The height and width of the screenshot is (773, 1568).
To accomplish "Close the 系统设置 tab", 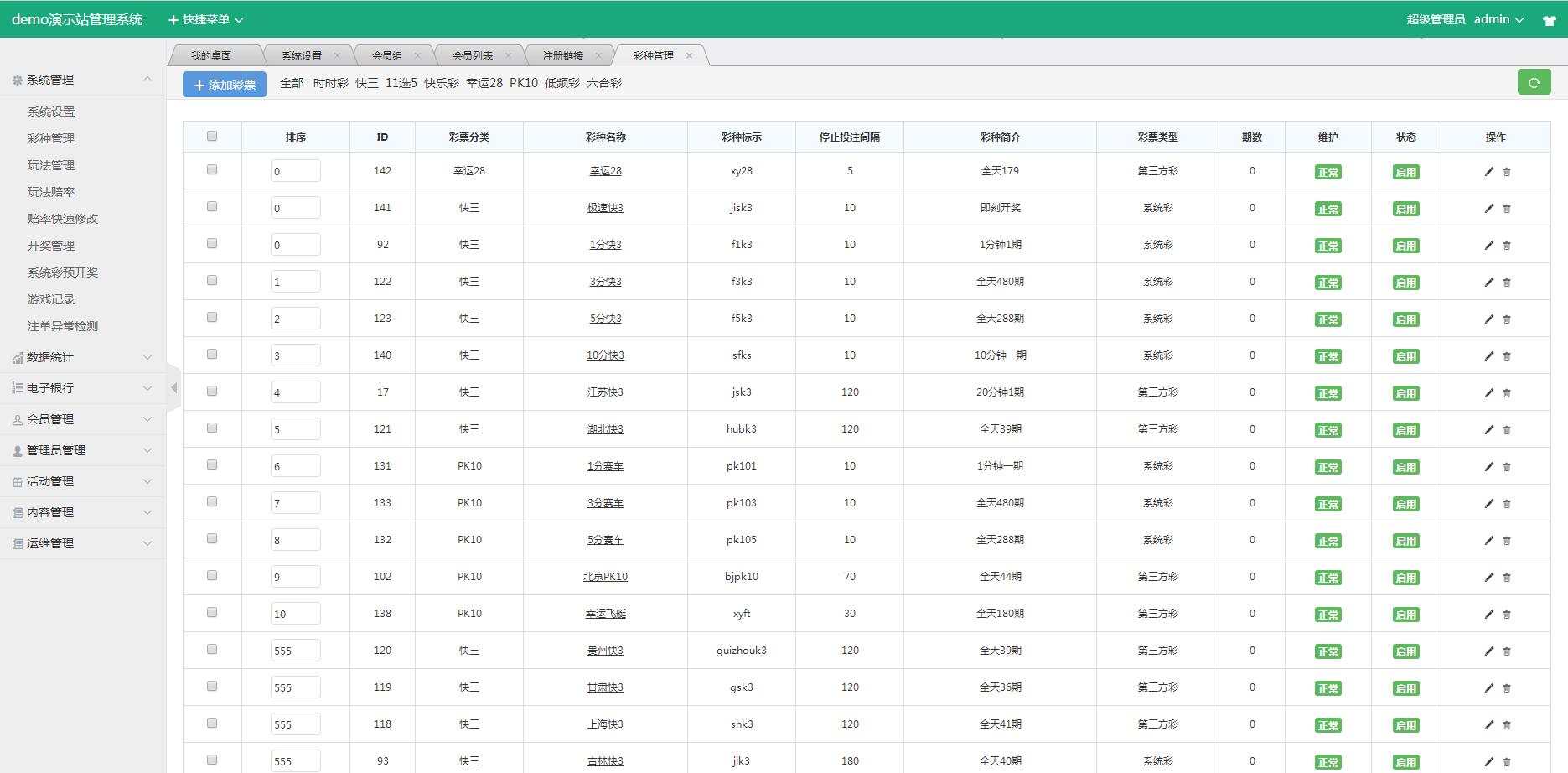I will click(337, 55).
